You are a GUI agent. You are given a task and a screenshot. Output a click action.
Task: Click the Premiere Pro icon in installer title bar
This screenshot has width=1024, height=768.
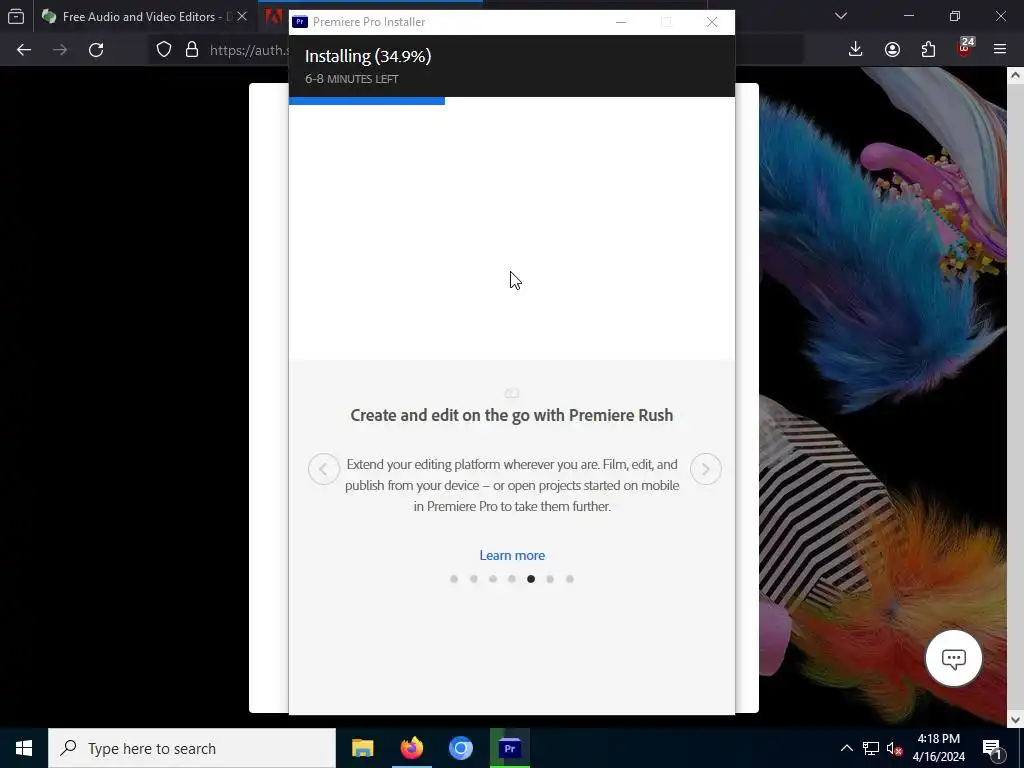pyautogui.click(x=300, y=22)
